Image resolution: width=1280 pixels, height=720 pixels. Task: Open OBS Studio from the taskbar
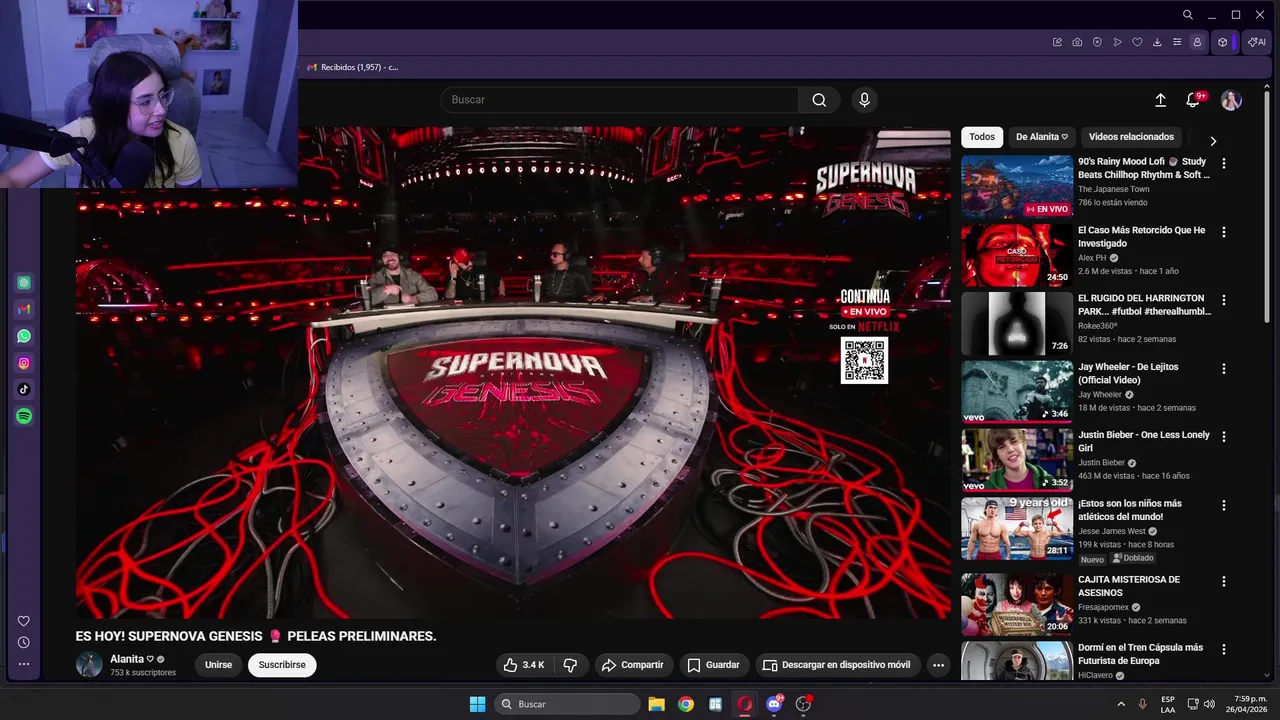[803, 704]
